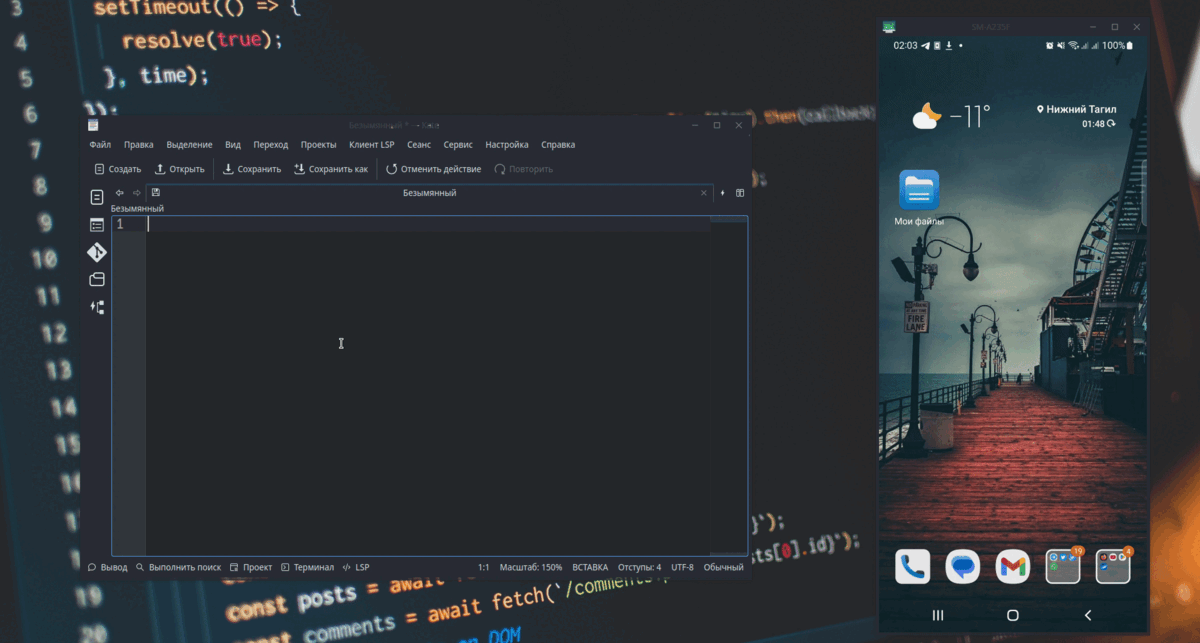Toggle the Терминал panel
This screenshot has width=1200, height=643.
[x=307, y=567]
